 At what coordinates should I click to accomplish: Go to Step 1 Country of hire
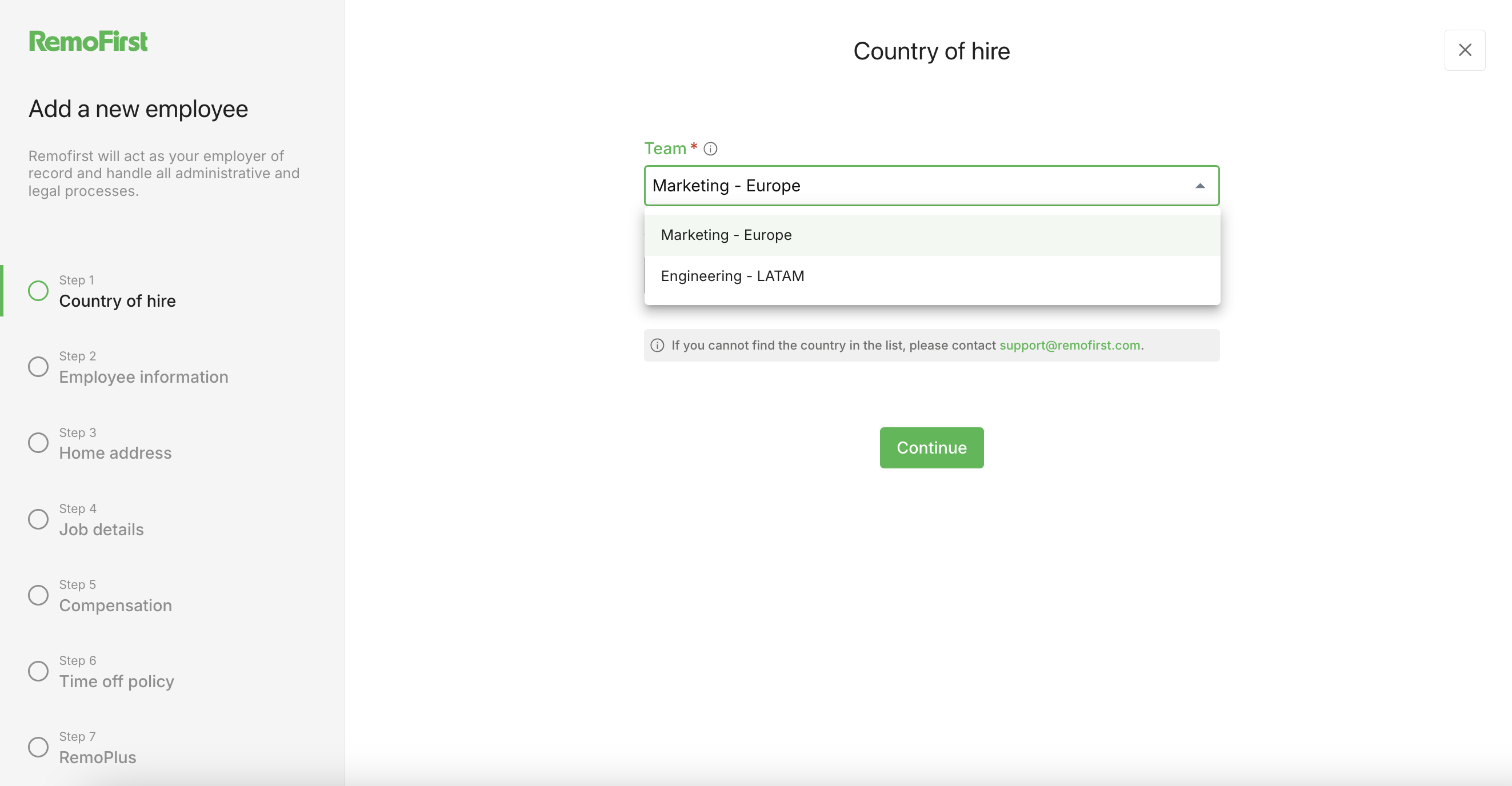[117, 291]
